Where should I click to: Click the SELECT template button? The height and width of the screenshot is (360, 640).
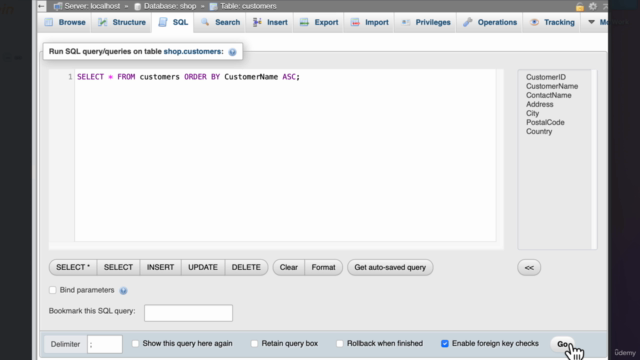click(118, 267)
